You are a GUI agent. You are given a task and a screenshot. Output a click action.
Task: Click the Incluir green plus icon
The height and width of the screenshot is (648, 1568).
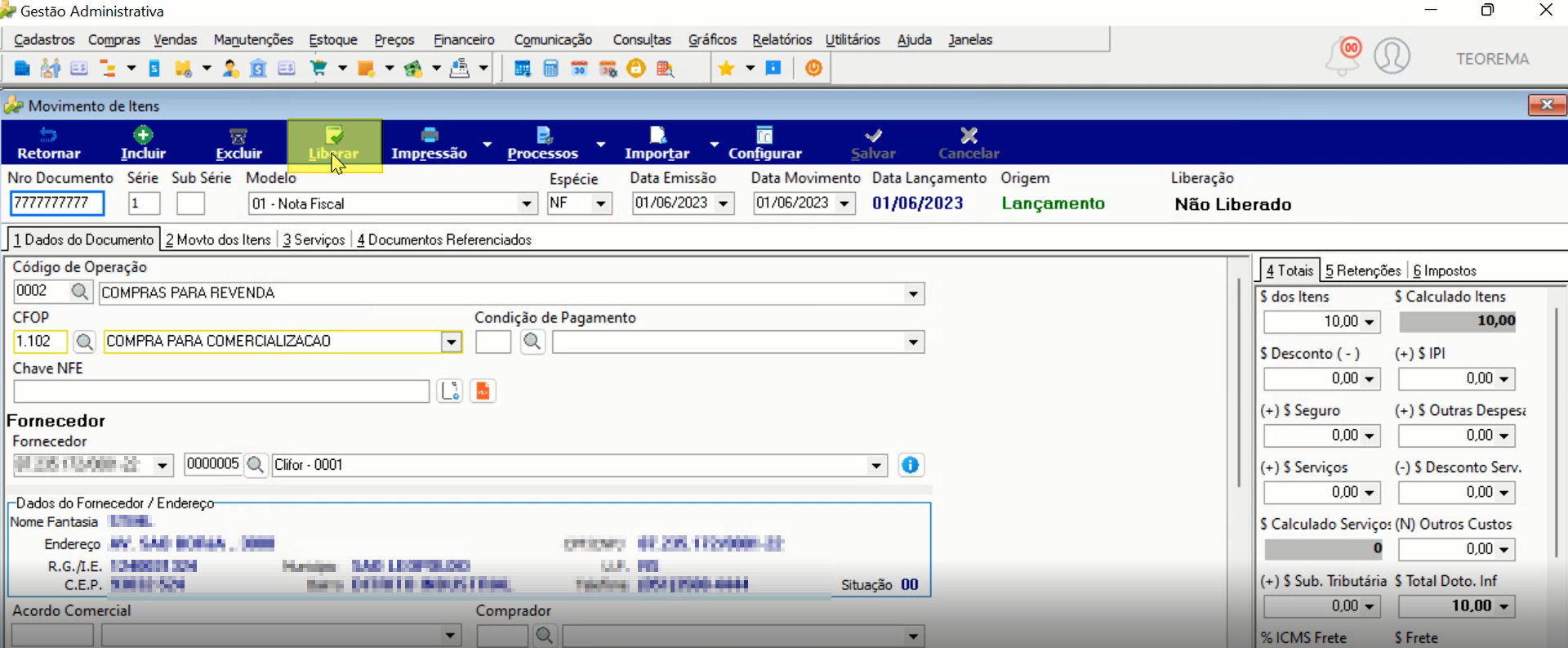coord(143,135)
